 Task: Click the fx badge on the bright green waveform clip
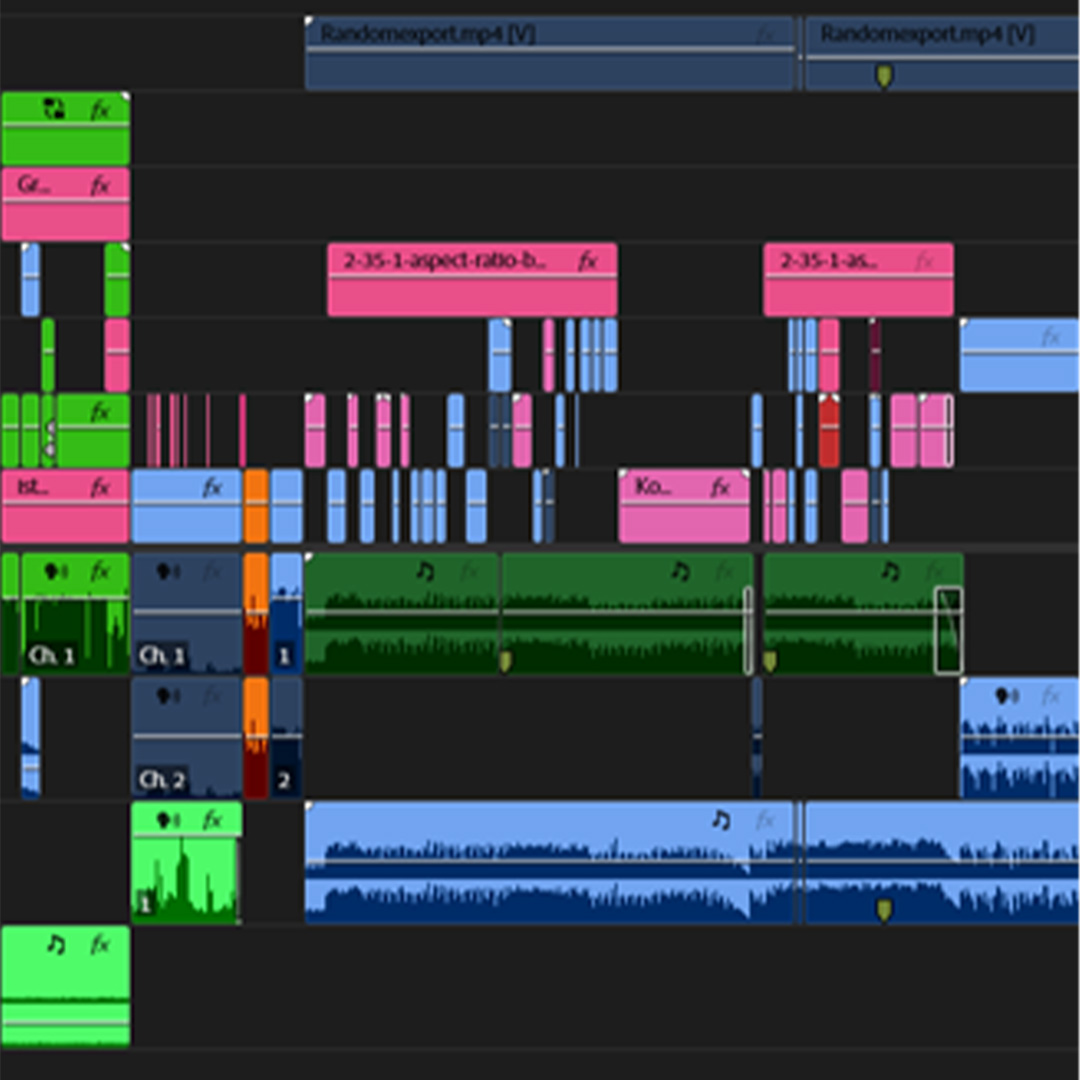click(x=212, y=820)
